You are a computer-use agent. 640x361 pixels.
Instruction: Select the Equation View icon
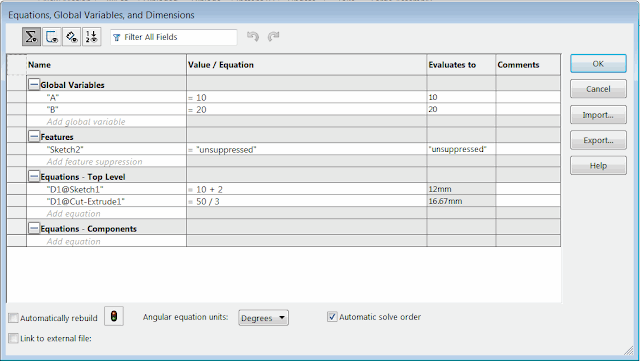tap(31, 37)
